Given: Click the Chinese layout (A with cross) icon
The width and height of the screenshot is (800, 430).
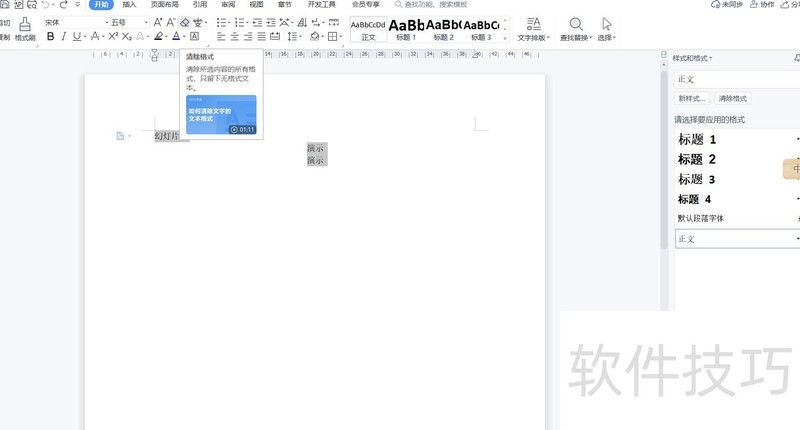Looking at the screenshot, I should 284,22.
